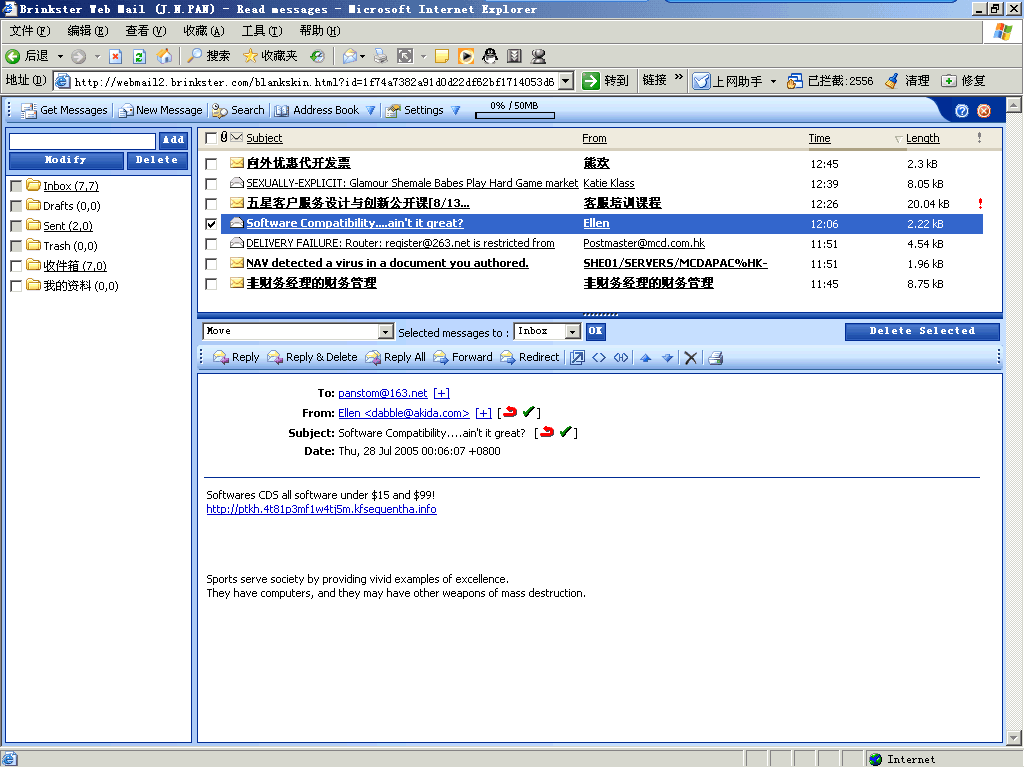Click the IE Print icon in browser toolbar
The height and width of the screenshot is (768, 1024).
click(381, 56)
